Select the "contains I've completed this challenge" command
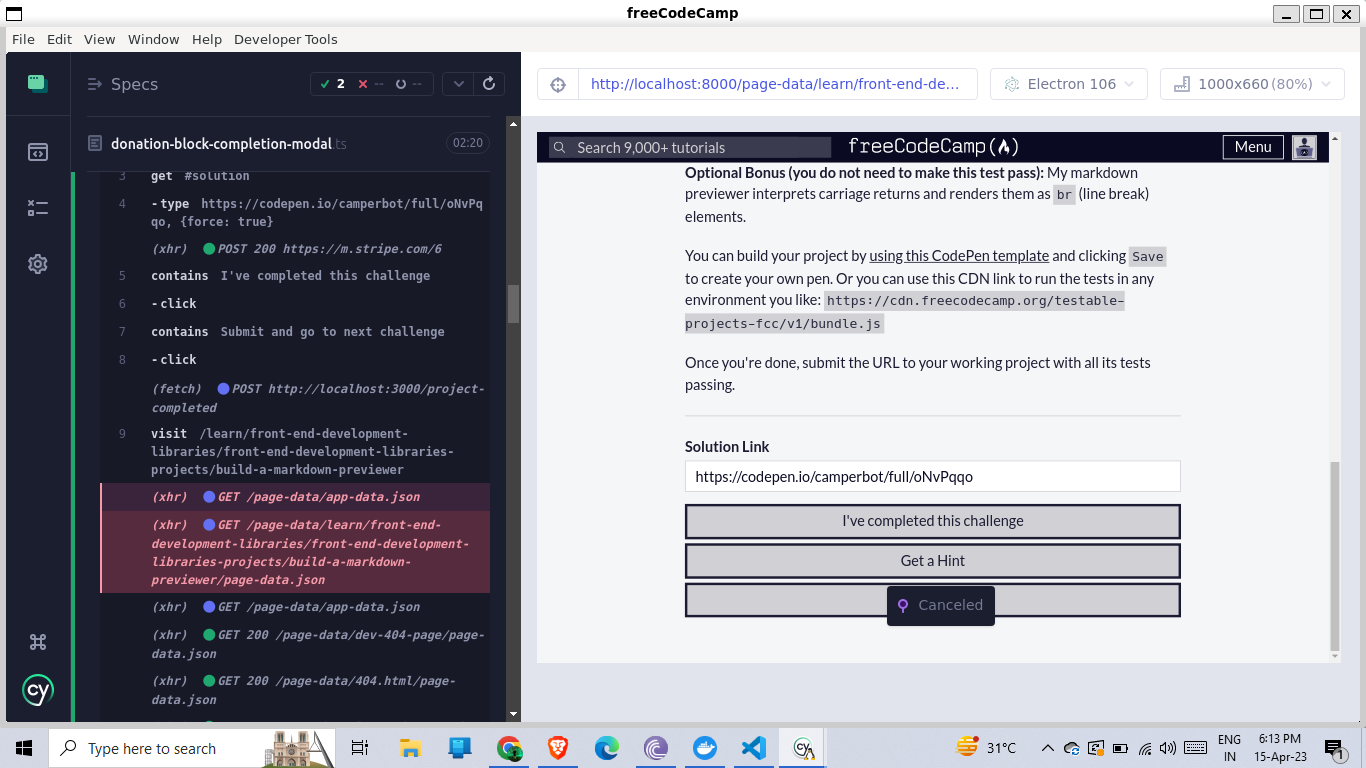The width and height of the screenshot is (1366, 768). tap(295, 276)
